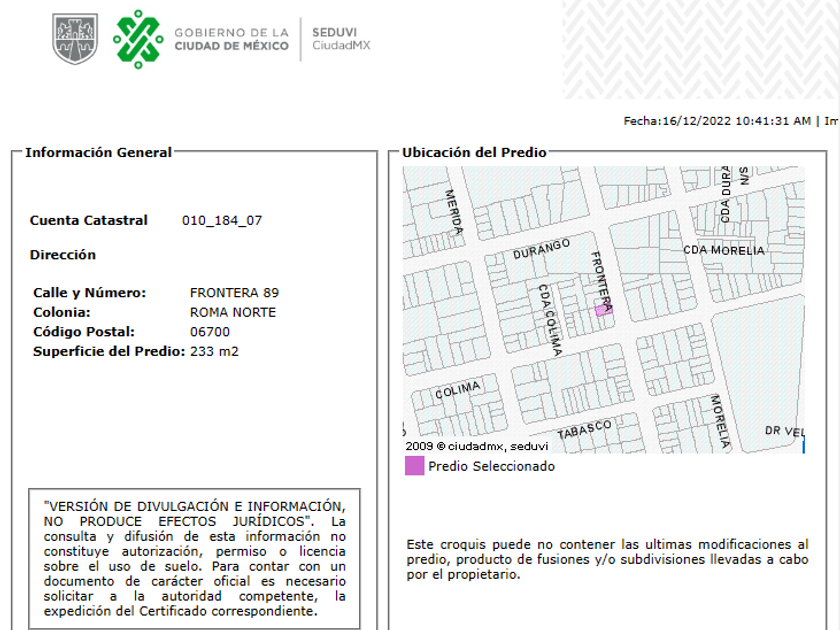Click the Ubicación del Predio section title

click(474, 152)
